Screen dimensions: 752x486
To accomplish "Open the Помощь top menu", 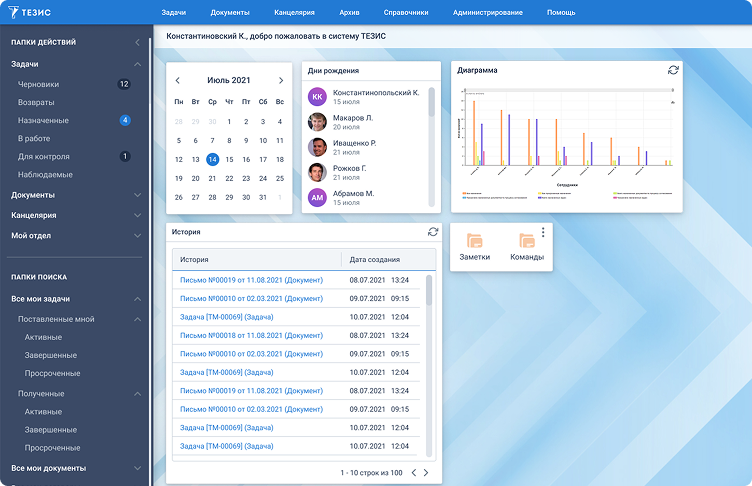I will click(561, 12).
